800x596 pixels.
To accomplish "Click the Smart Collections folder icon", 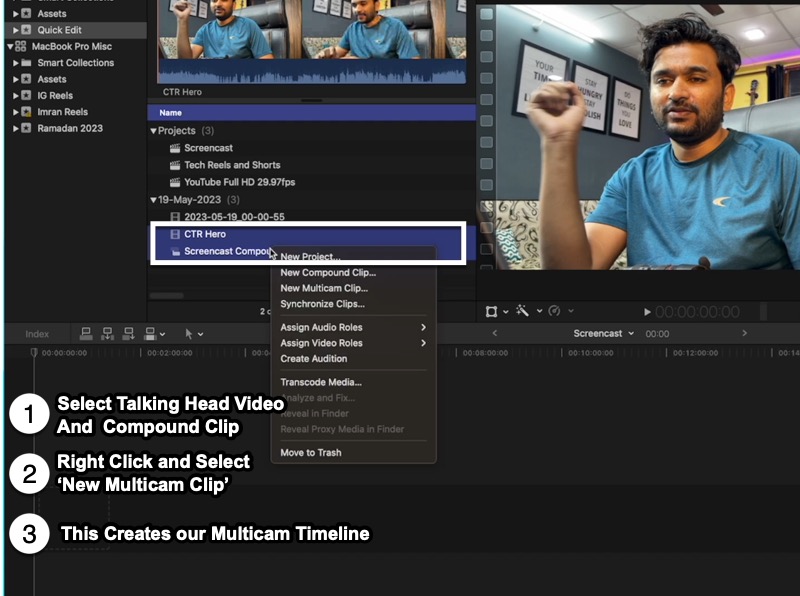I will pyautogui.click(x=27, y=63).
